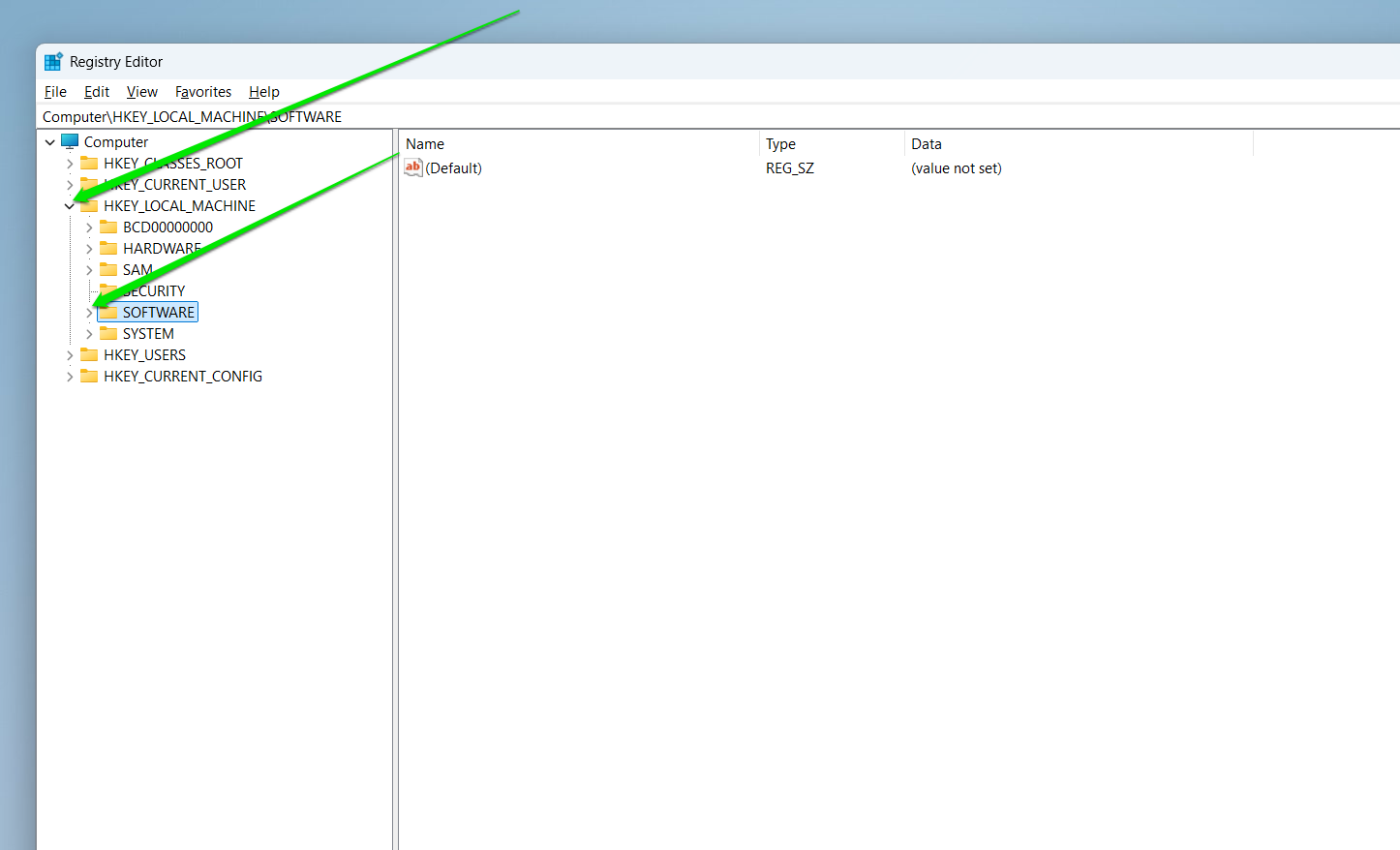
Task: Open the Favorites menu
Action: click(x=203, y=91)
